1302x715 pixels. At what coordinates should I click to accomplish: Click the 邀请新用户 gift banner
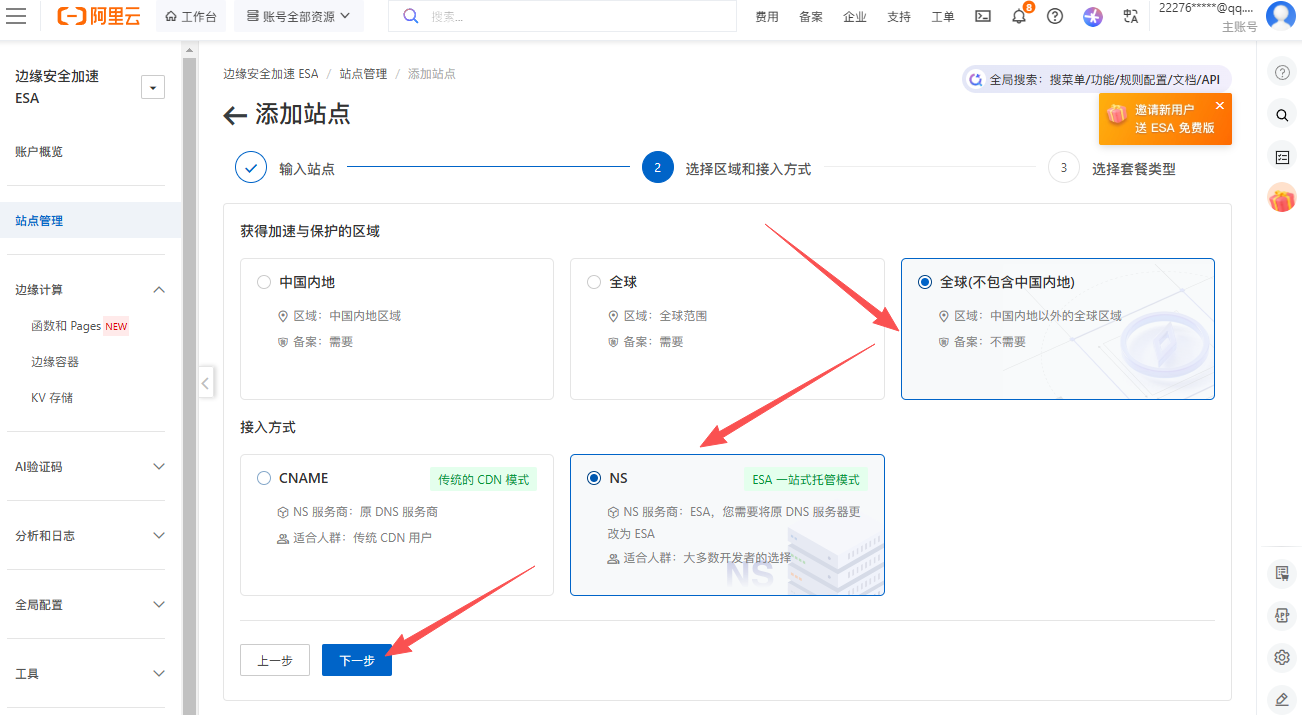1164,119
